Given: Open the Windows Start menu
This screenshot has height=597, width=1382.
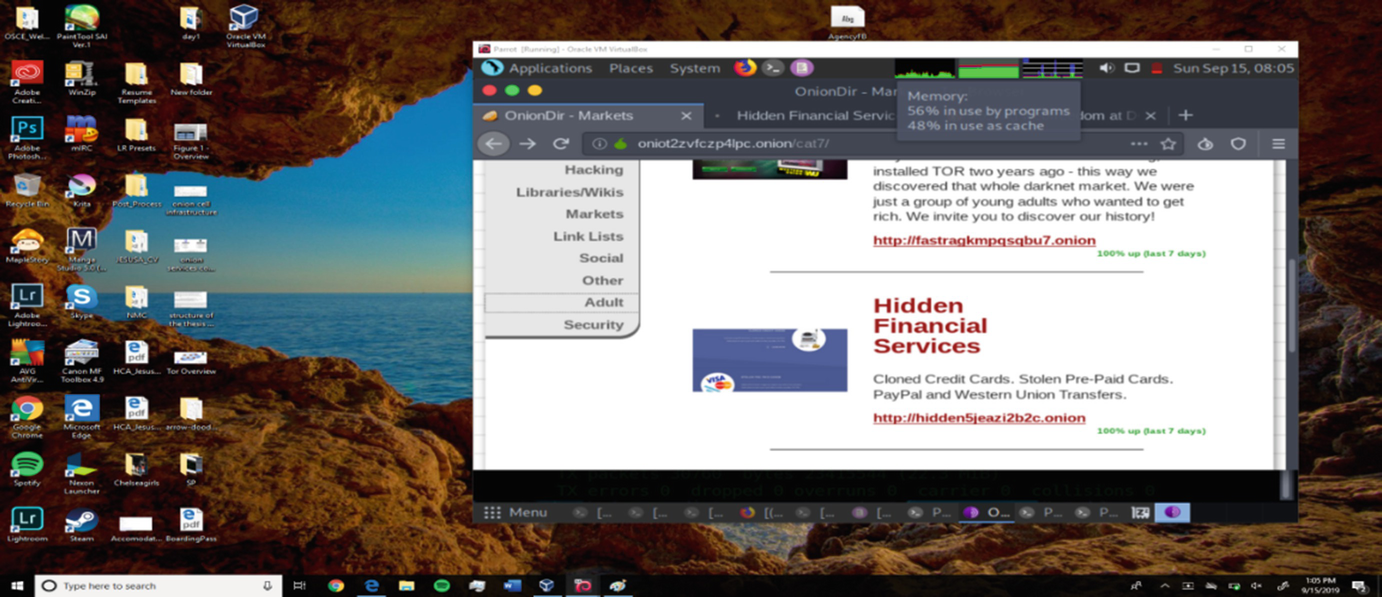Looking at the screenshot, I should click(17, 585).
